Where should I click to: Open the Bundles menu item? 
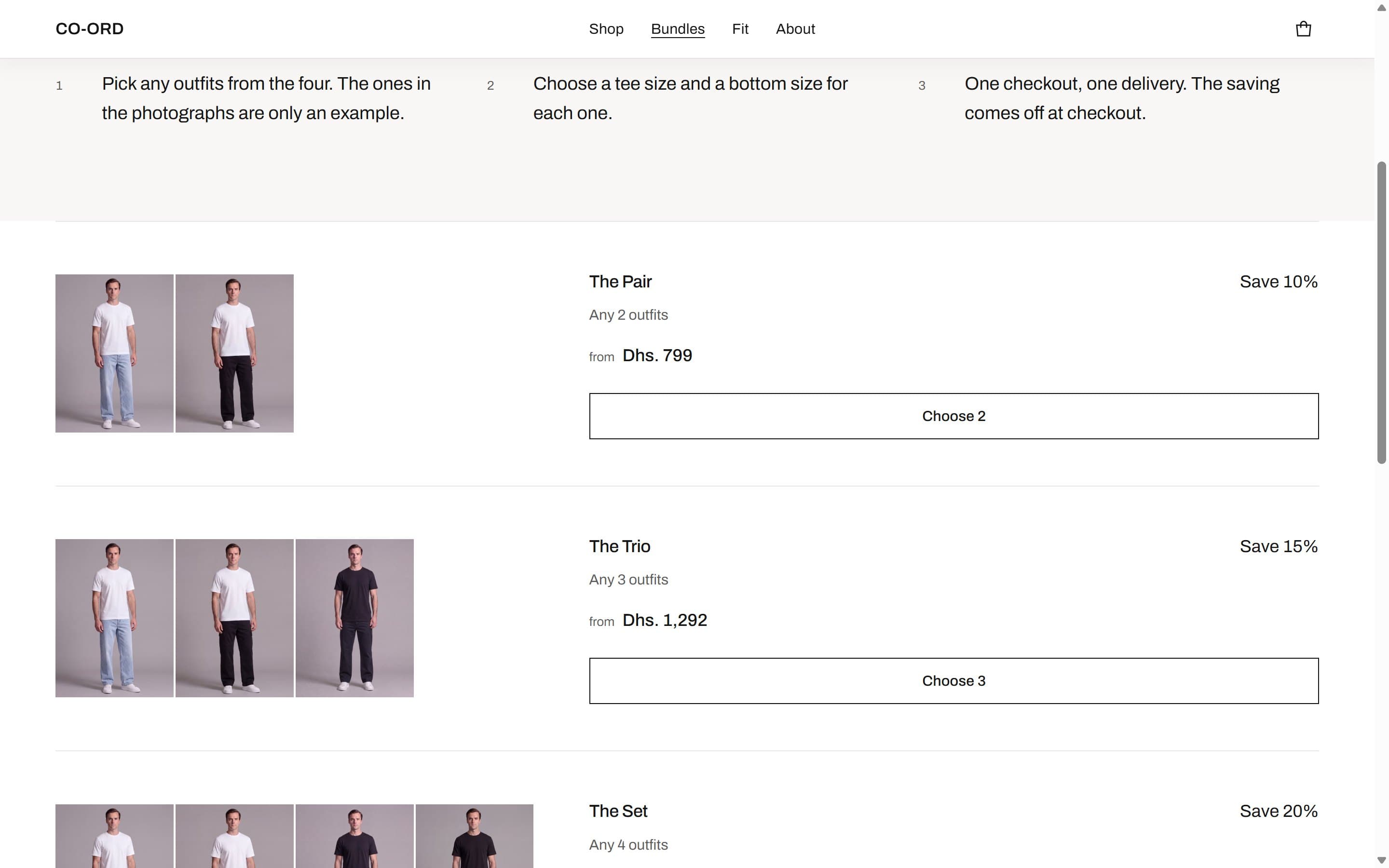(x=678, y=29)
